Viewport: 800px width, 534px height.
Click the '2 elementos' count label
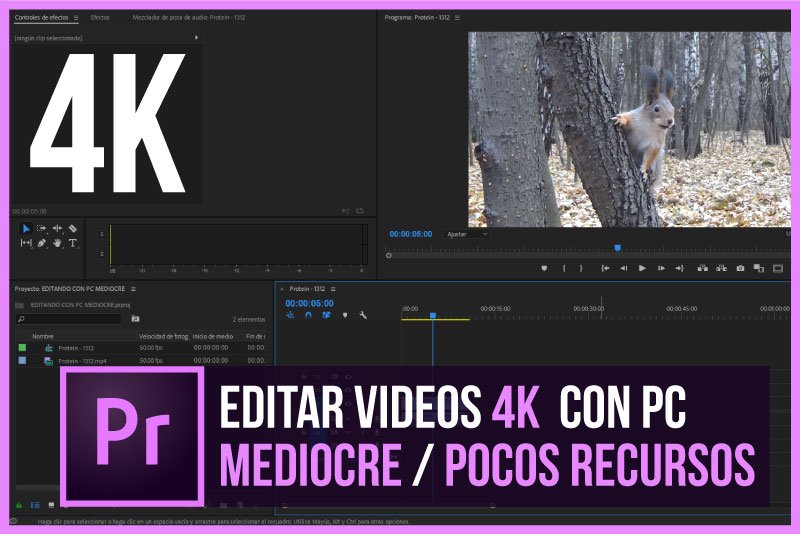click(249, 319)
